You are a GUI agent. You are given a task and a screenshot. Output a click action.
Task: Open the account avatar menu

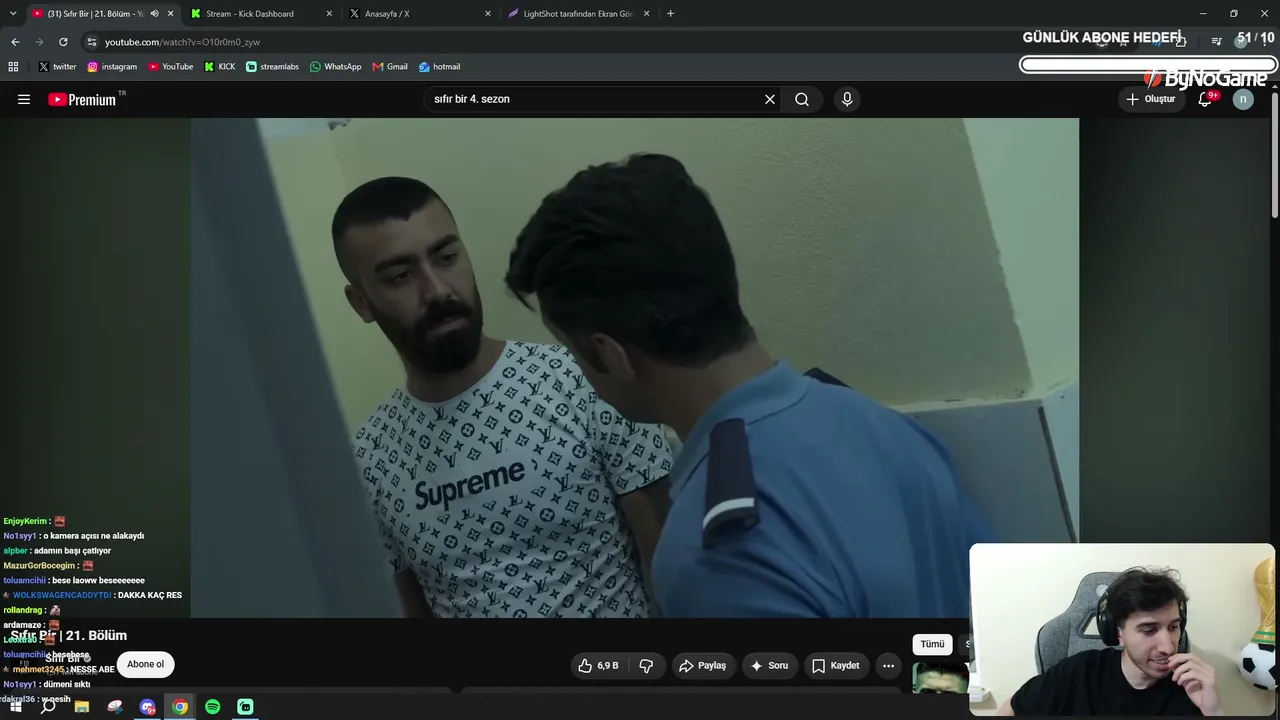[x=1243, y=99]
